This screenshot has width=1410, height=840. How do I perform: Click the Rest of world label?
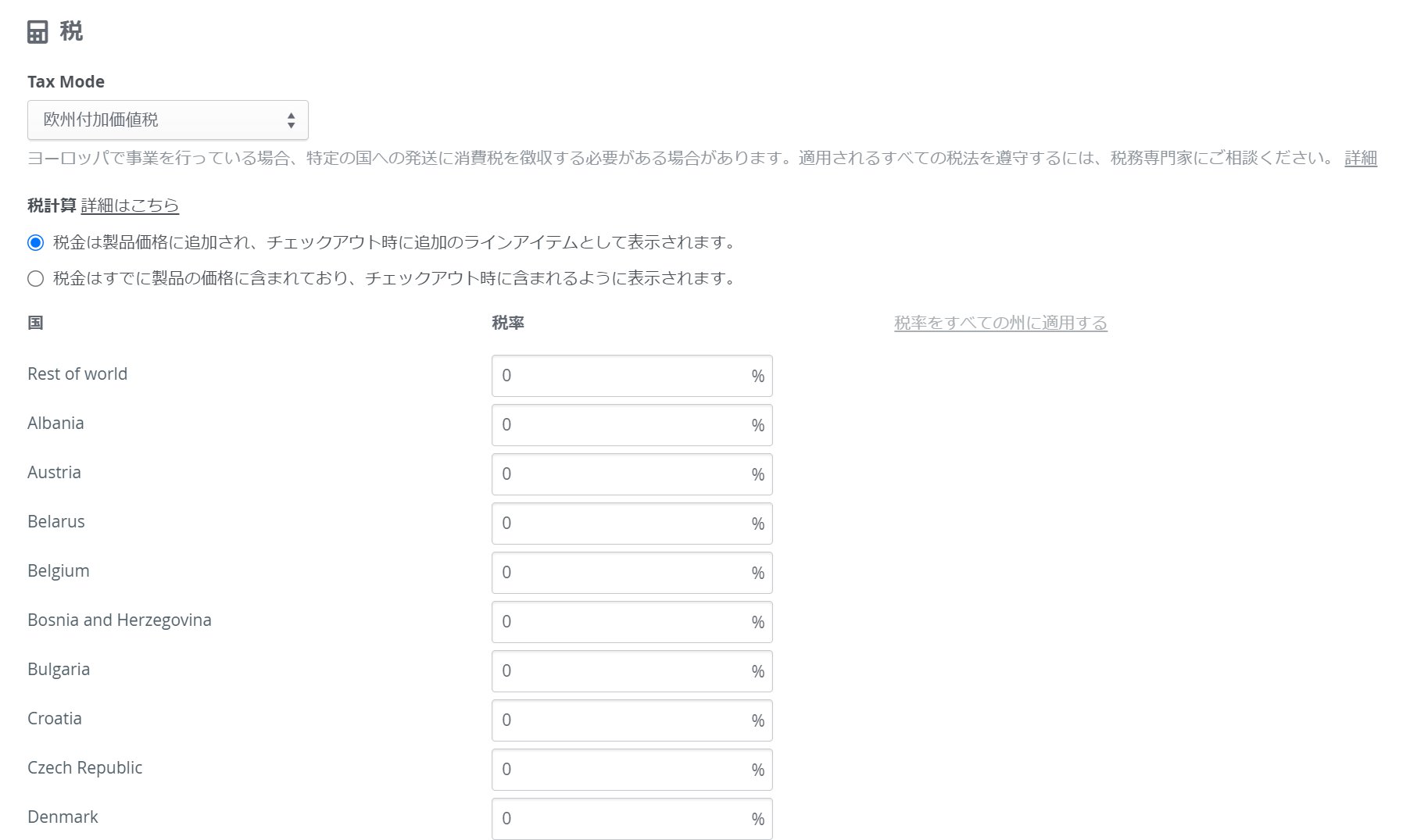coord(77,374)
